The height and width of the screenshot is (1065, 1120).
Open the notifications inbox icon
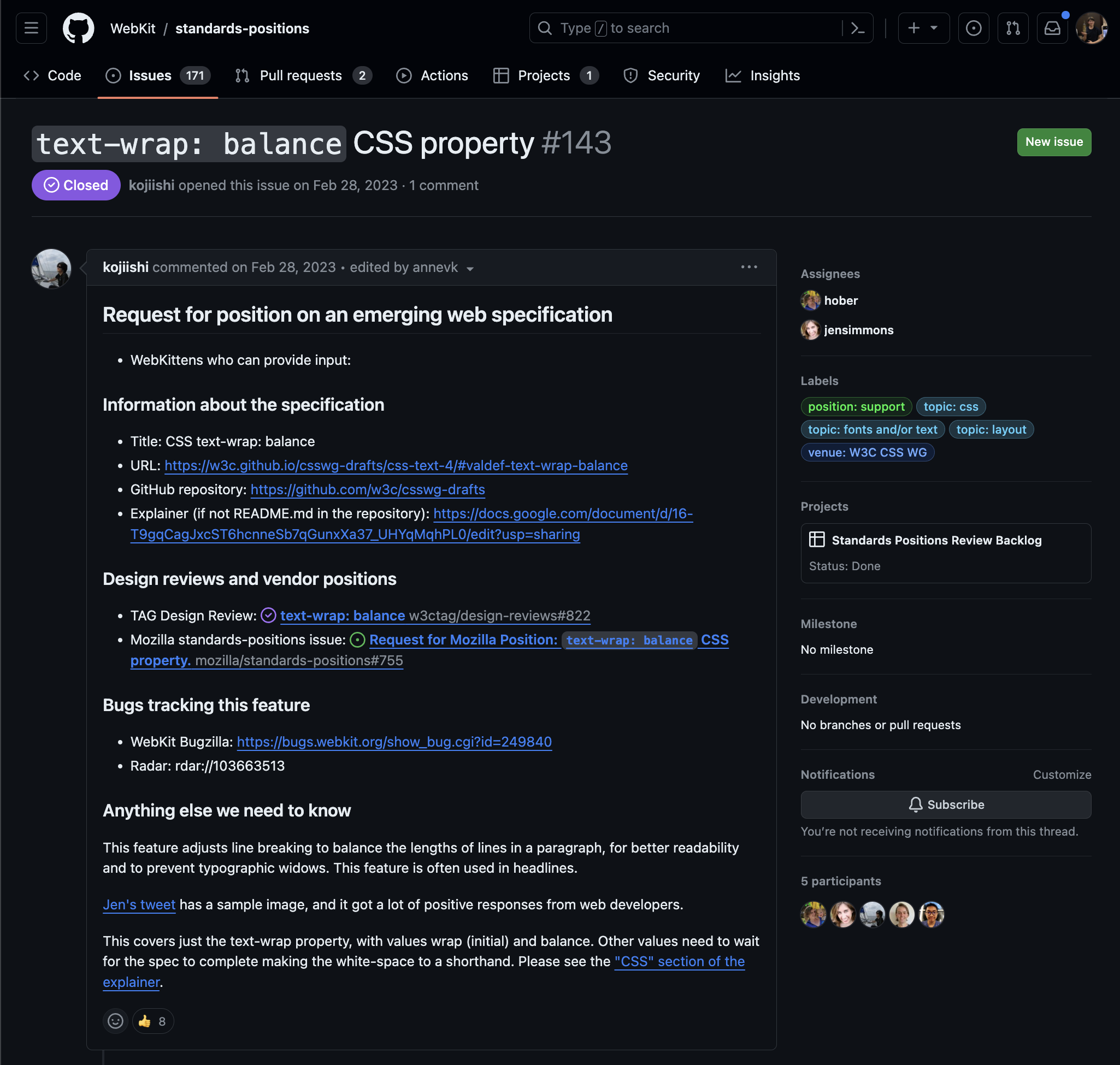pos(1052,28)
